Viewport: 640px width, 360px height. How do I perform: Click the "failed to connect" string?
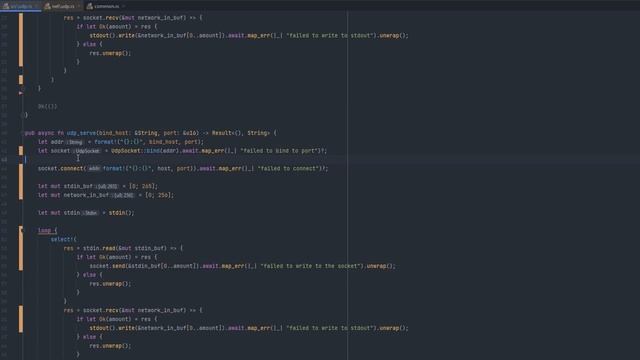[x=289, y=168]
